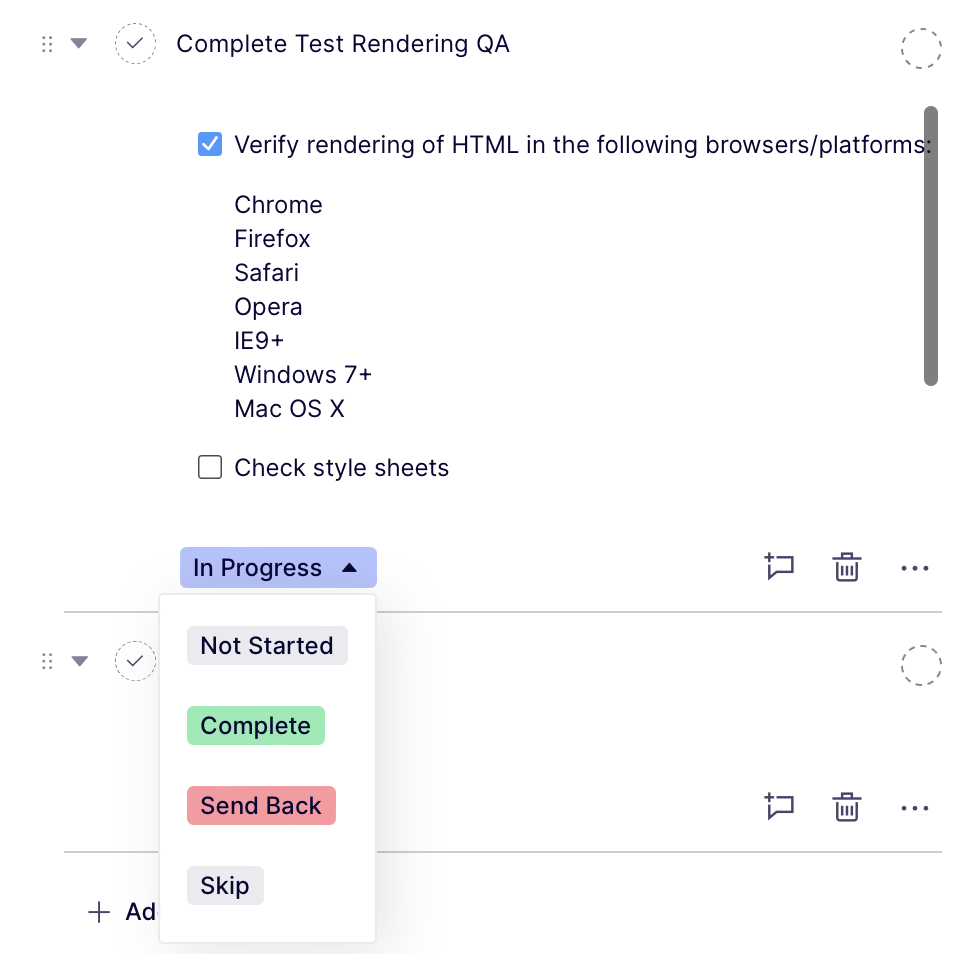Select the Skip status option

[225, 886]
